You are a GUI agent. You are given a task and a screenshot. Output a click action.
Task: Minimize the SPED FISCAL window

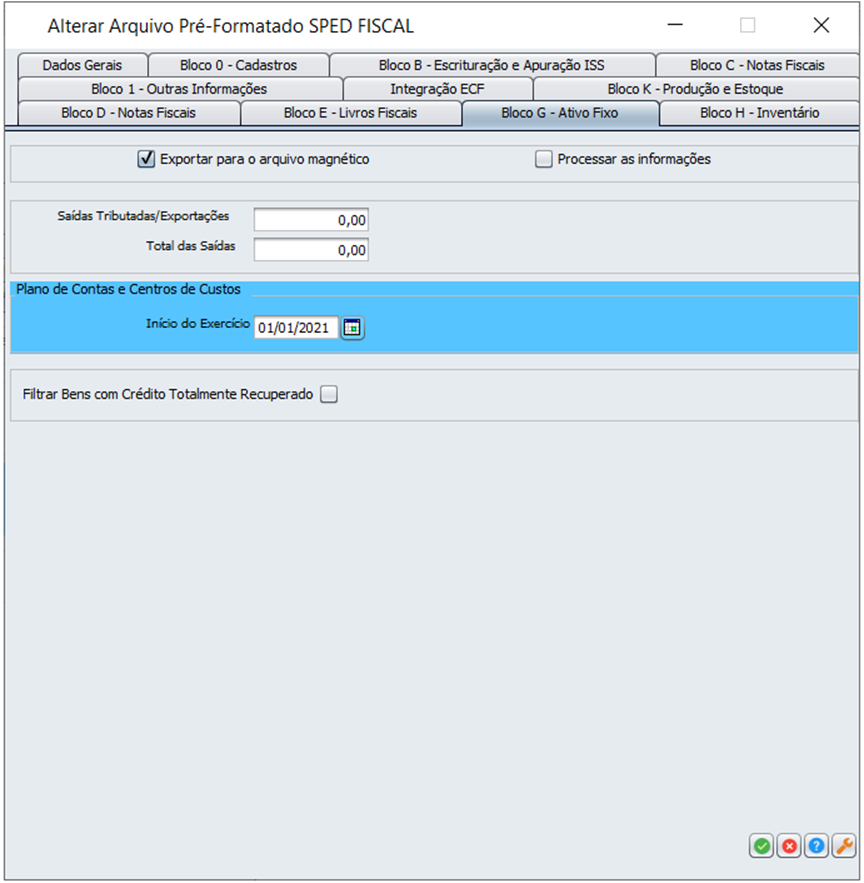pos(675,25)
